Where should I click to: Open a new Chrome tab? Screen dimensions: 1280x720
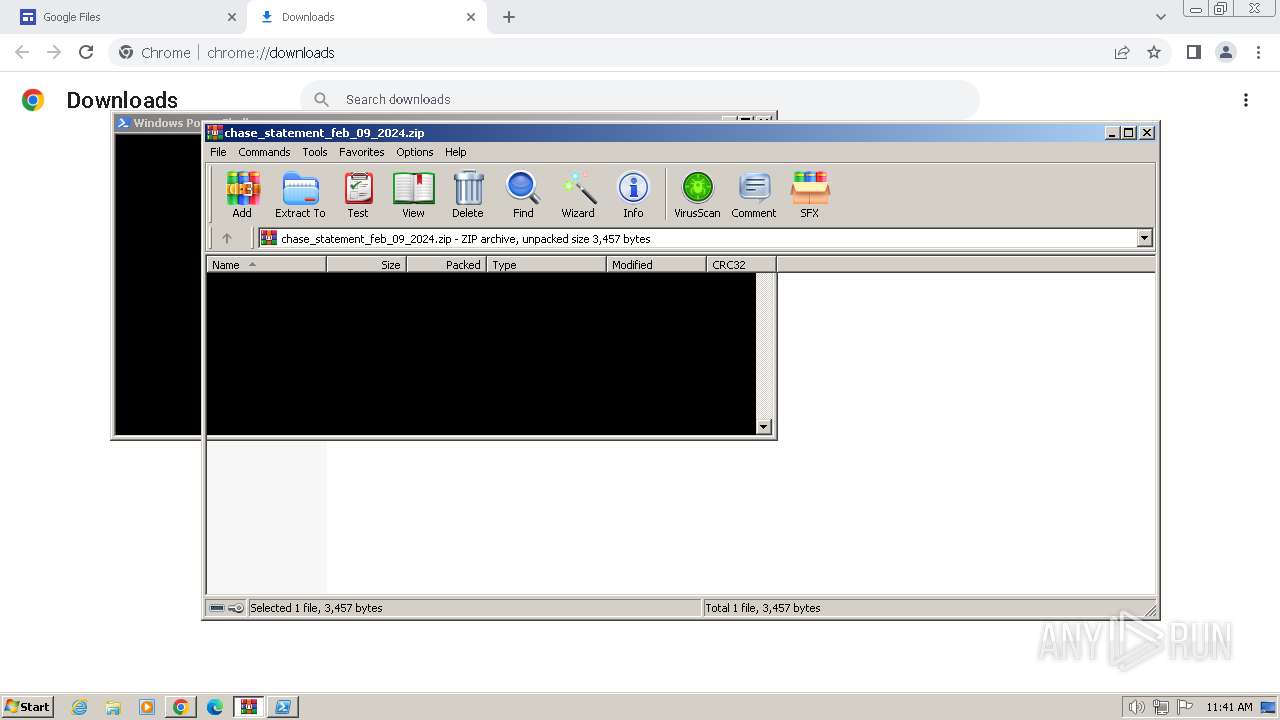click(509, 17)
